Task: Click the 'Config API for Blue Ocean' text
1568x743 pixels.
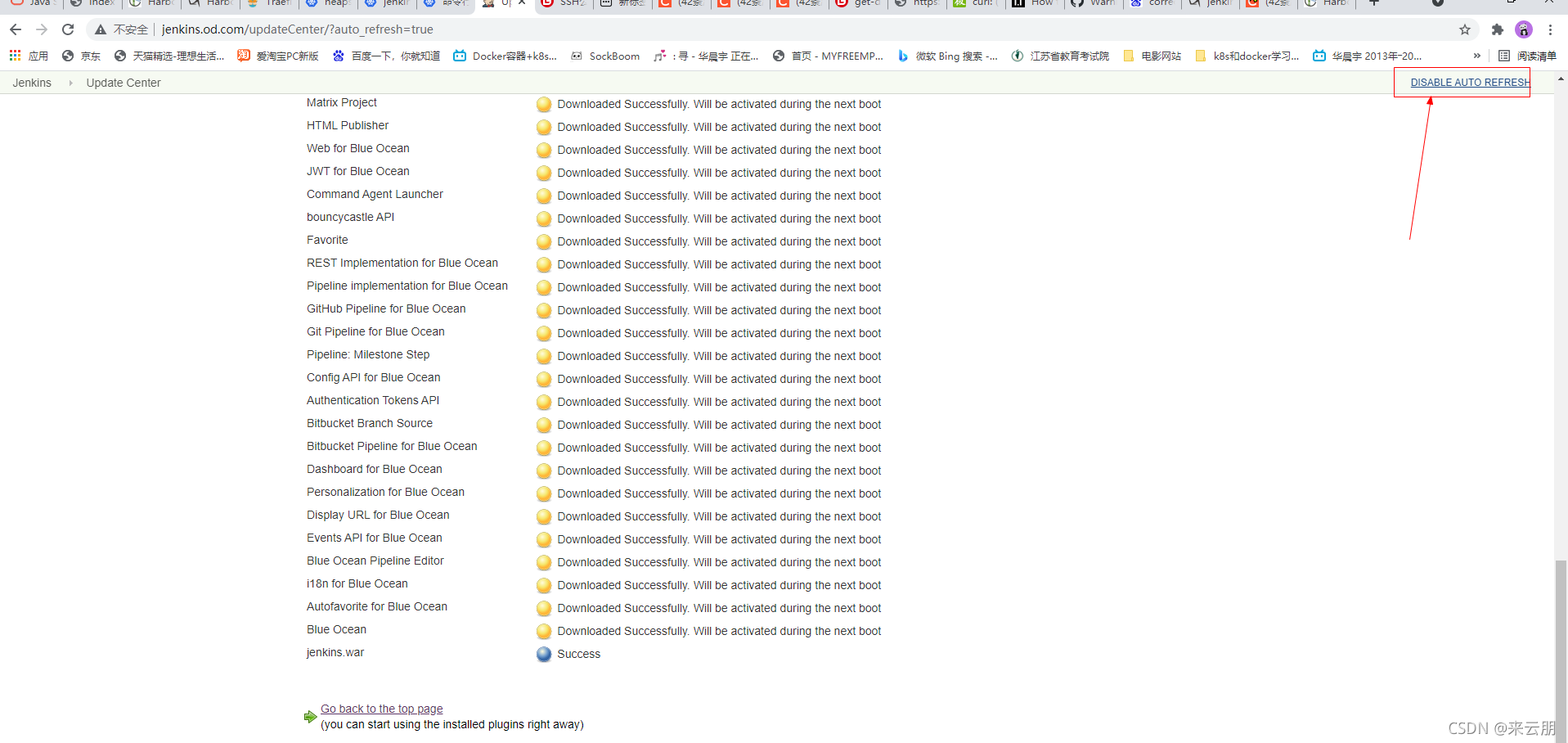Action: (374, 377)
